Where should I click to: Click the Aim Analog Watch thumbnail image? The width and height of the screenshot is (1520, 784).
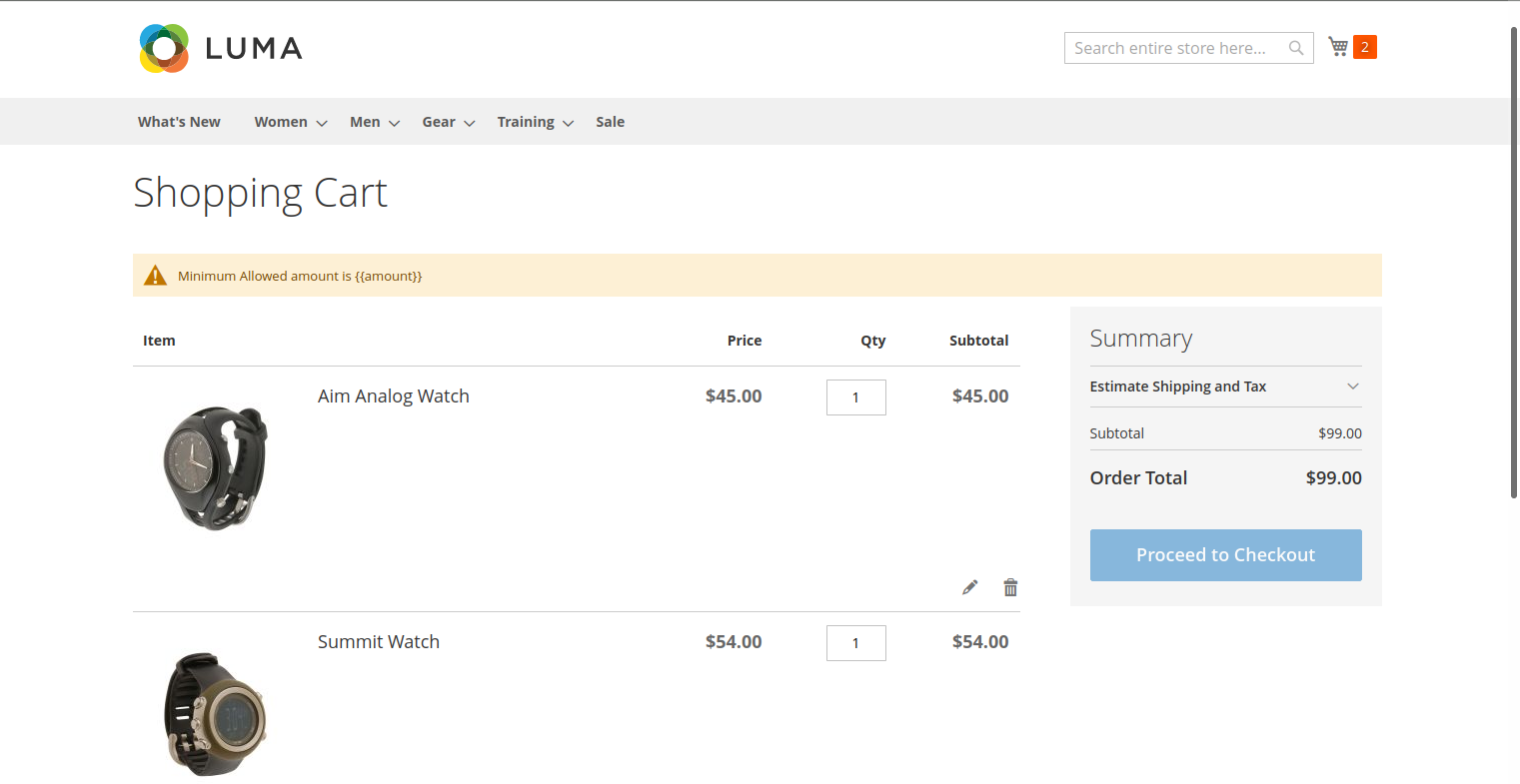pos(215,467)
